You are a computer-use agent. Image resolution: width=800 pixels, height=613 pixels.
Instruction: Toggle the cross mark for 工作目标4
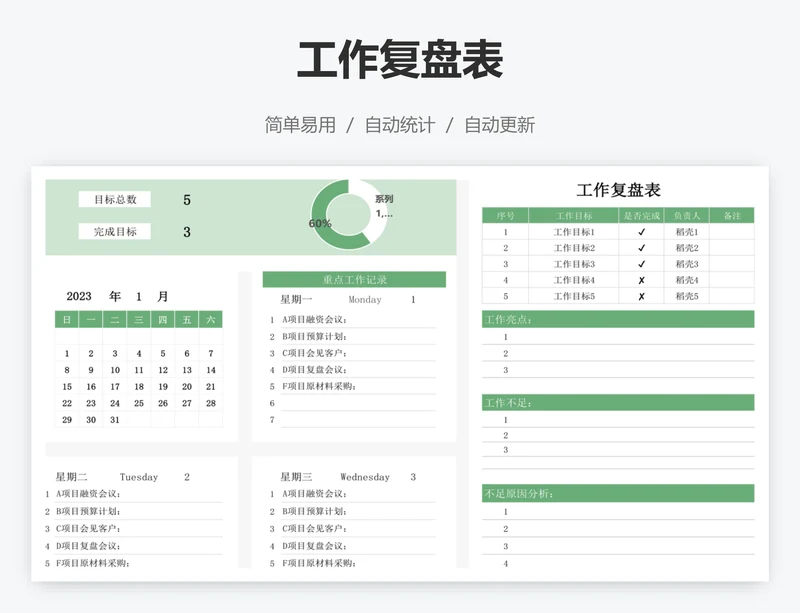(641, 280)
